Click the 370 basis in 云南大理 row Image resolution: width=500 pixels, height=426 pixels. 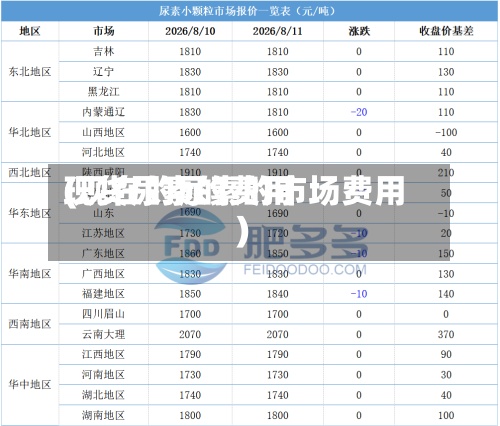(446, 334)
